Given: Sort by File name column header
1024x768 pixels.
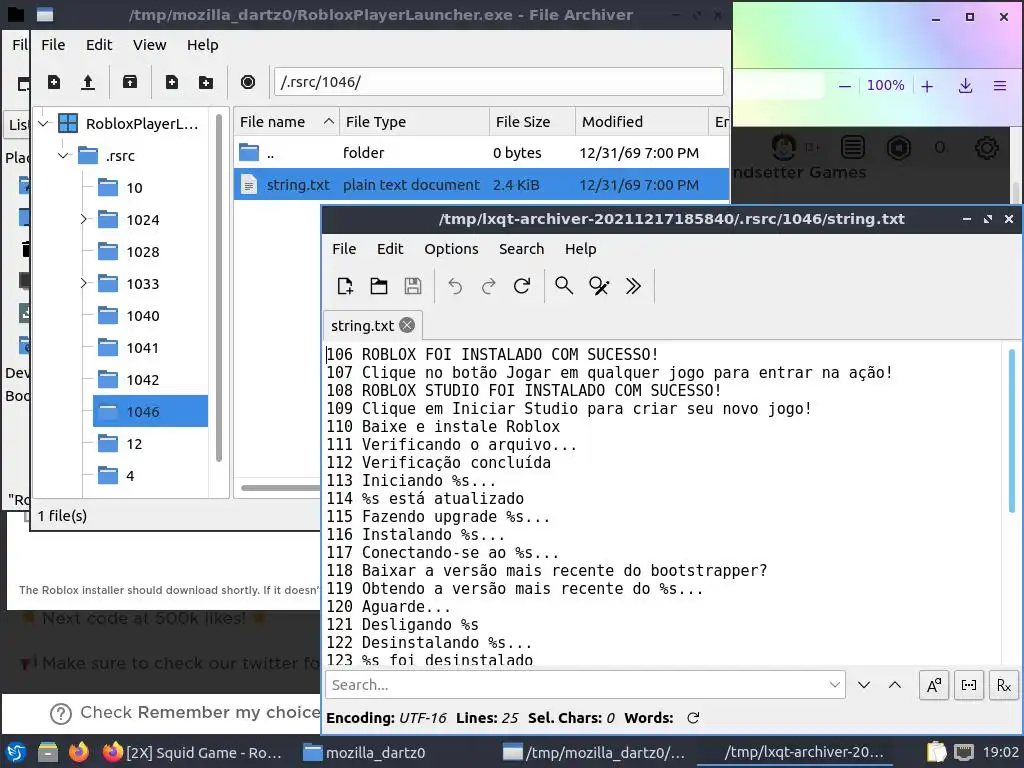Looking at the screenshot, I should 286,122.
